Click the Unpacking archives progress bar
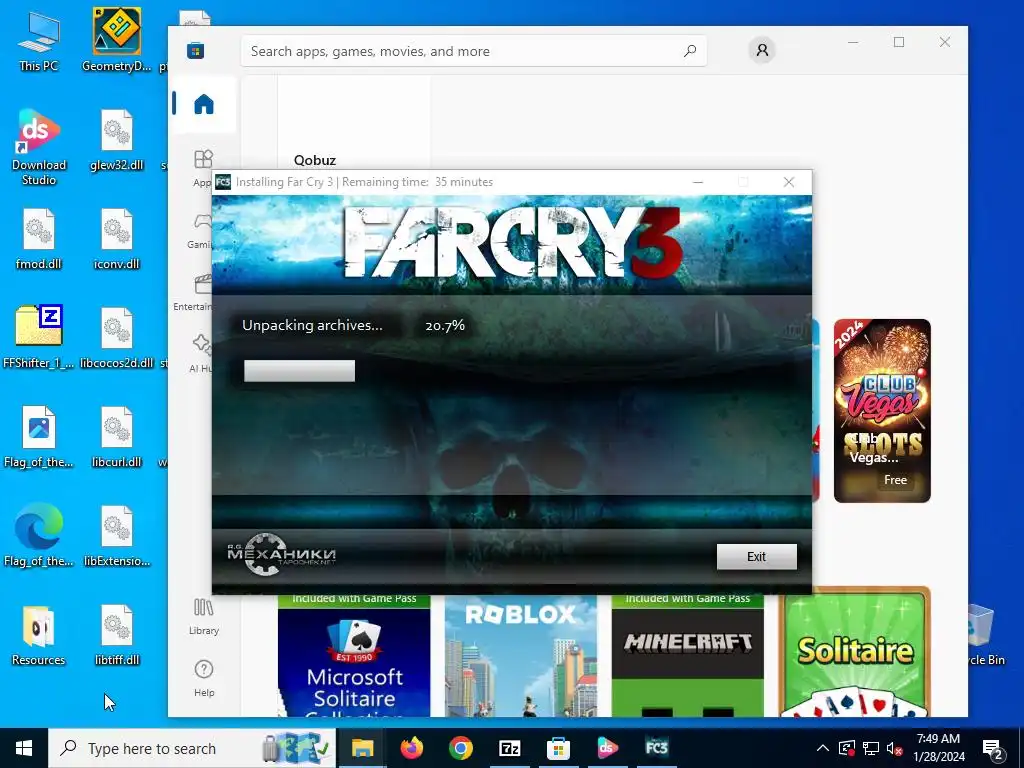The width and height of the screenshot is (1024, 768). (x=299, y=370)
